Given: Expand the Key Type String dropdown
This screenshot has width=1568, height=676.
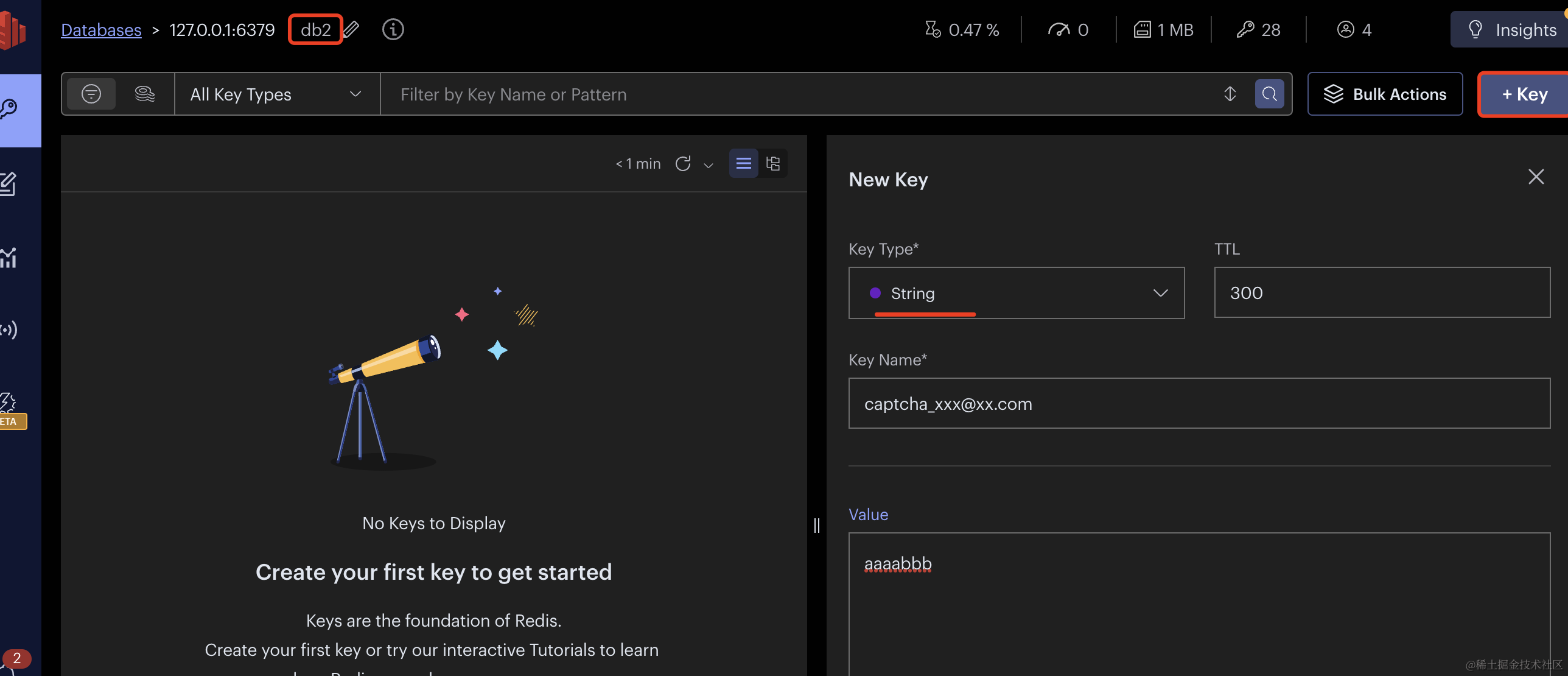Looking at the screenshot, I should 1016,293.
